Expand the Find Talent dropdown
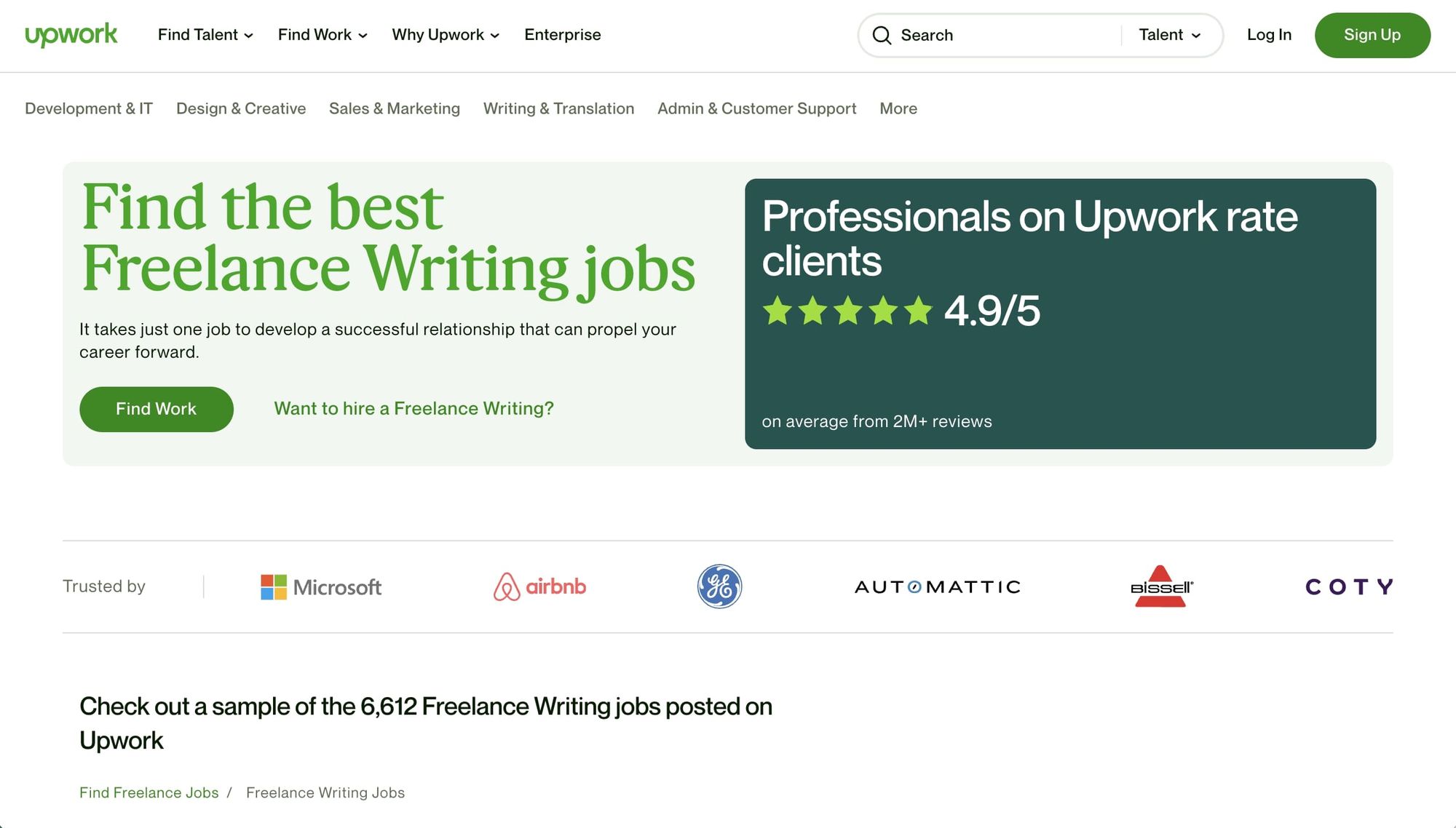1456x828 pixels. pos(205,34)
